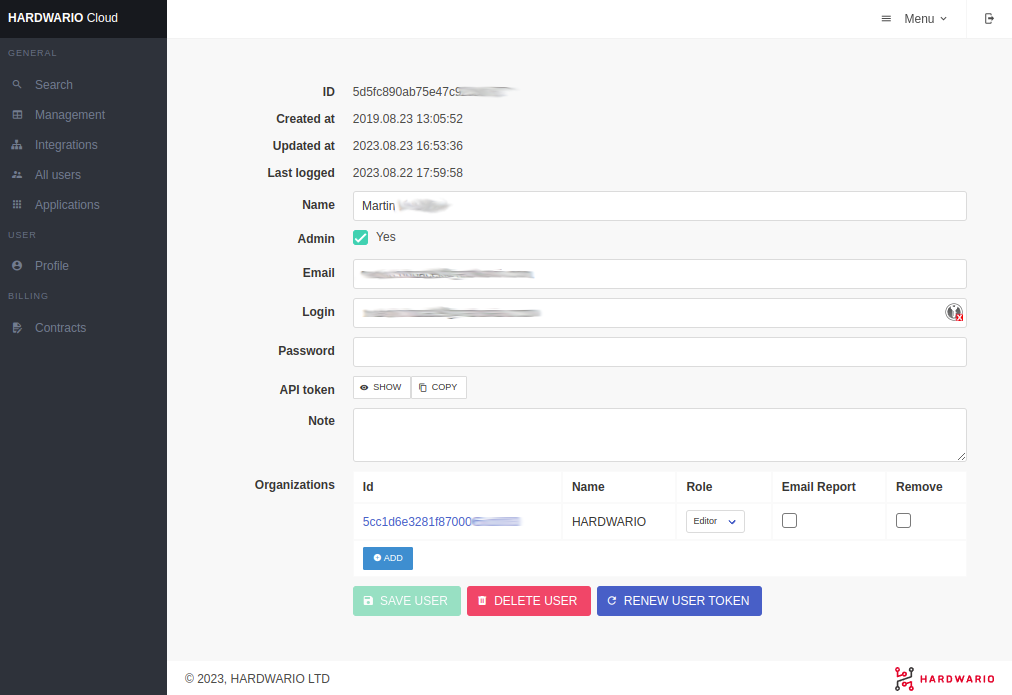This screenshot has height=695, width=1012.
Task: Click into the Password input field
Action: pyautogui.click(x=659, y=352)
